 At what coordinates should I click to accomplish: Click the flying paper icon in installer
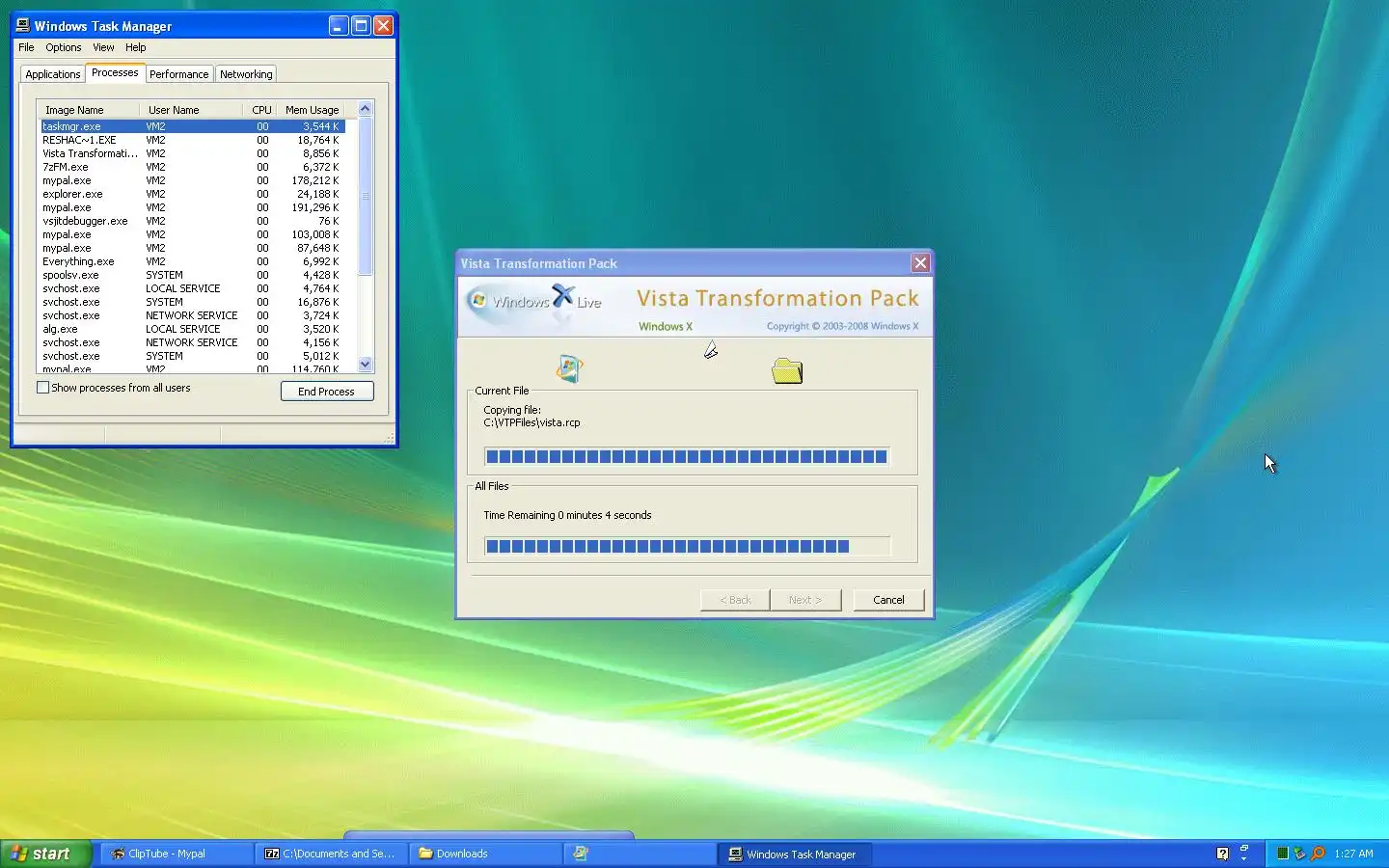click(711, 349)
